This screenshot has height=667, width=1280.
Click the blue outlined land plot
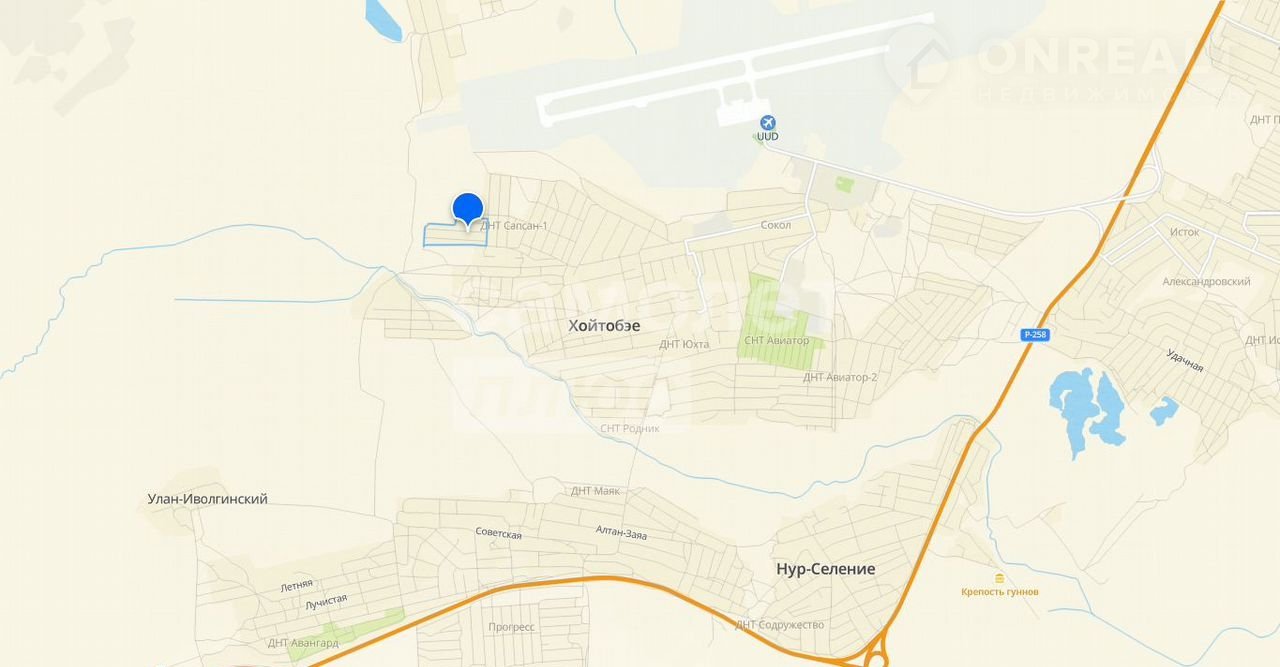(x=455, y=235)
